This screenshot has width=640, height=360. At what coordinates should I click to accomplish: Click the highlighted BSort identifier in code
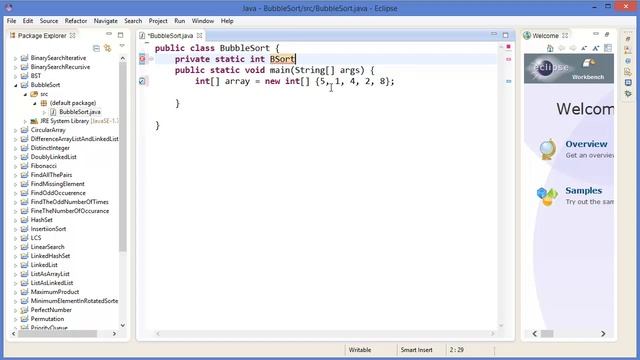pyautogui.click(x=282, y=59)
